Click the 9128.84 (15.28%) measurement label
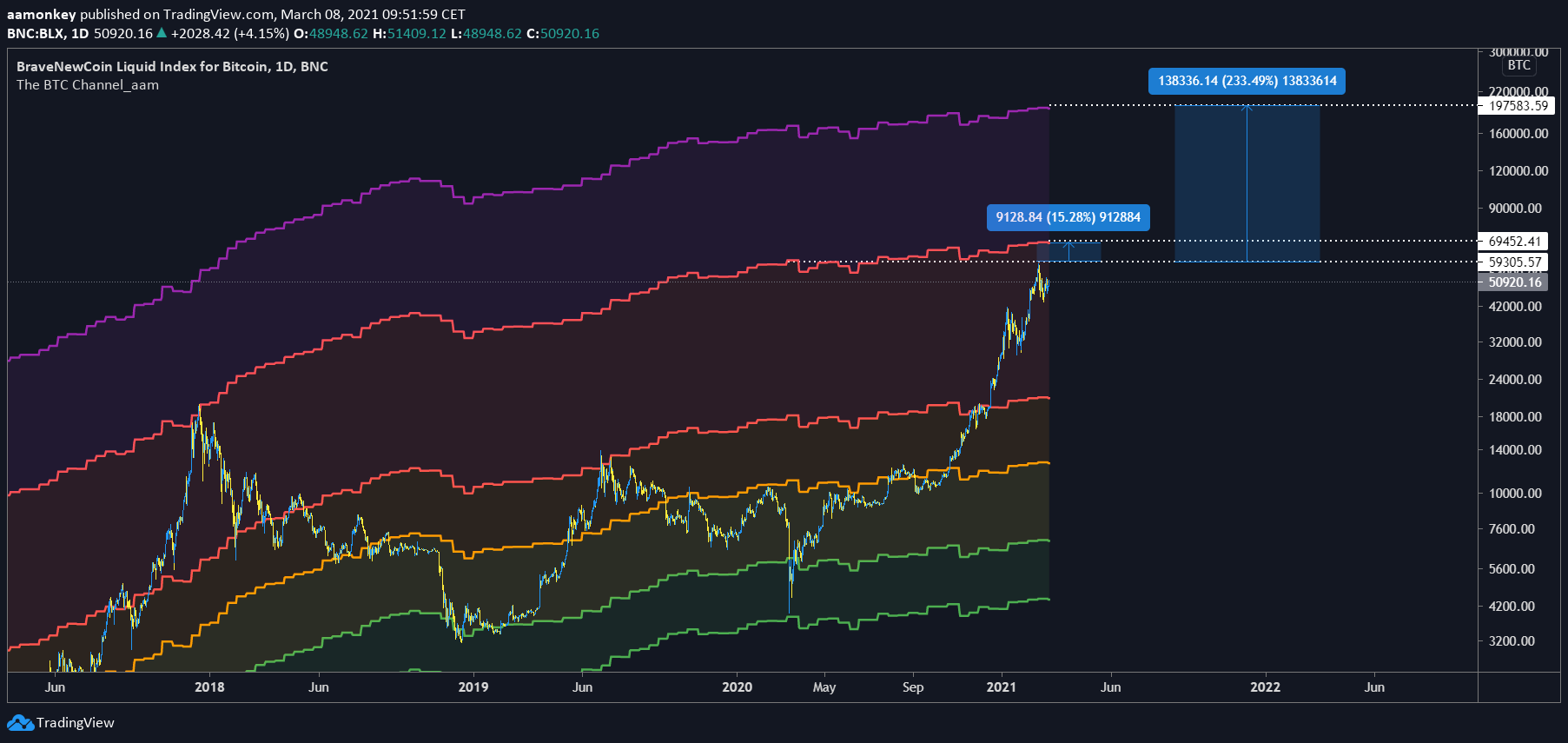Image resolution: width=1568 pixels, height=743 pixels. pos(1068,217)
